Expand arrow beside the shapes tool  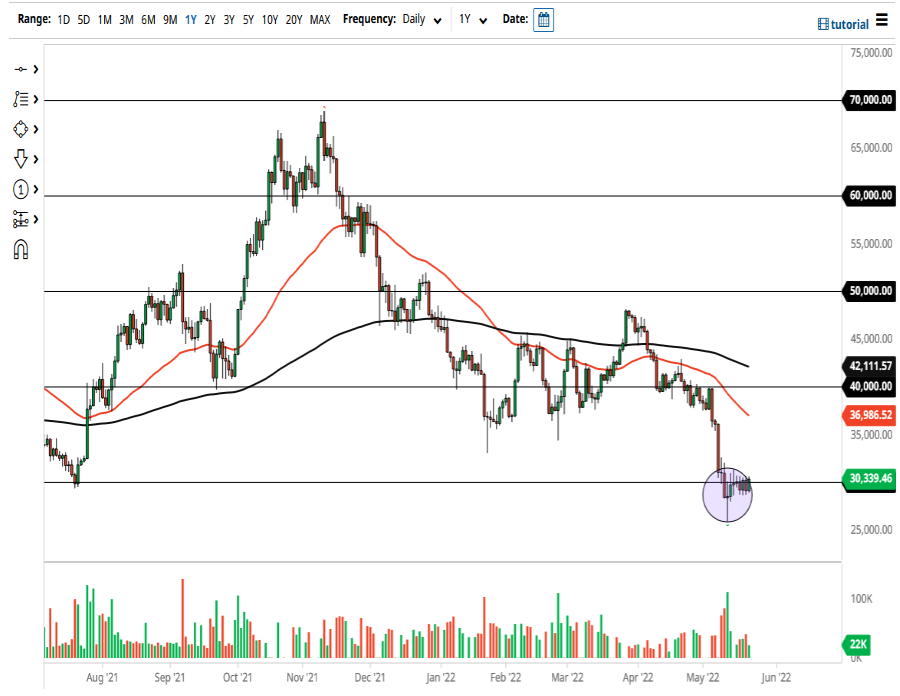(x=36, y=129)
